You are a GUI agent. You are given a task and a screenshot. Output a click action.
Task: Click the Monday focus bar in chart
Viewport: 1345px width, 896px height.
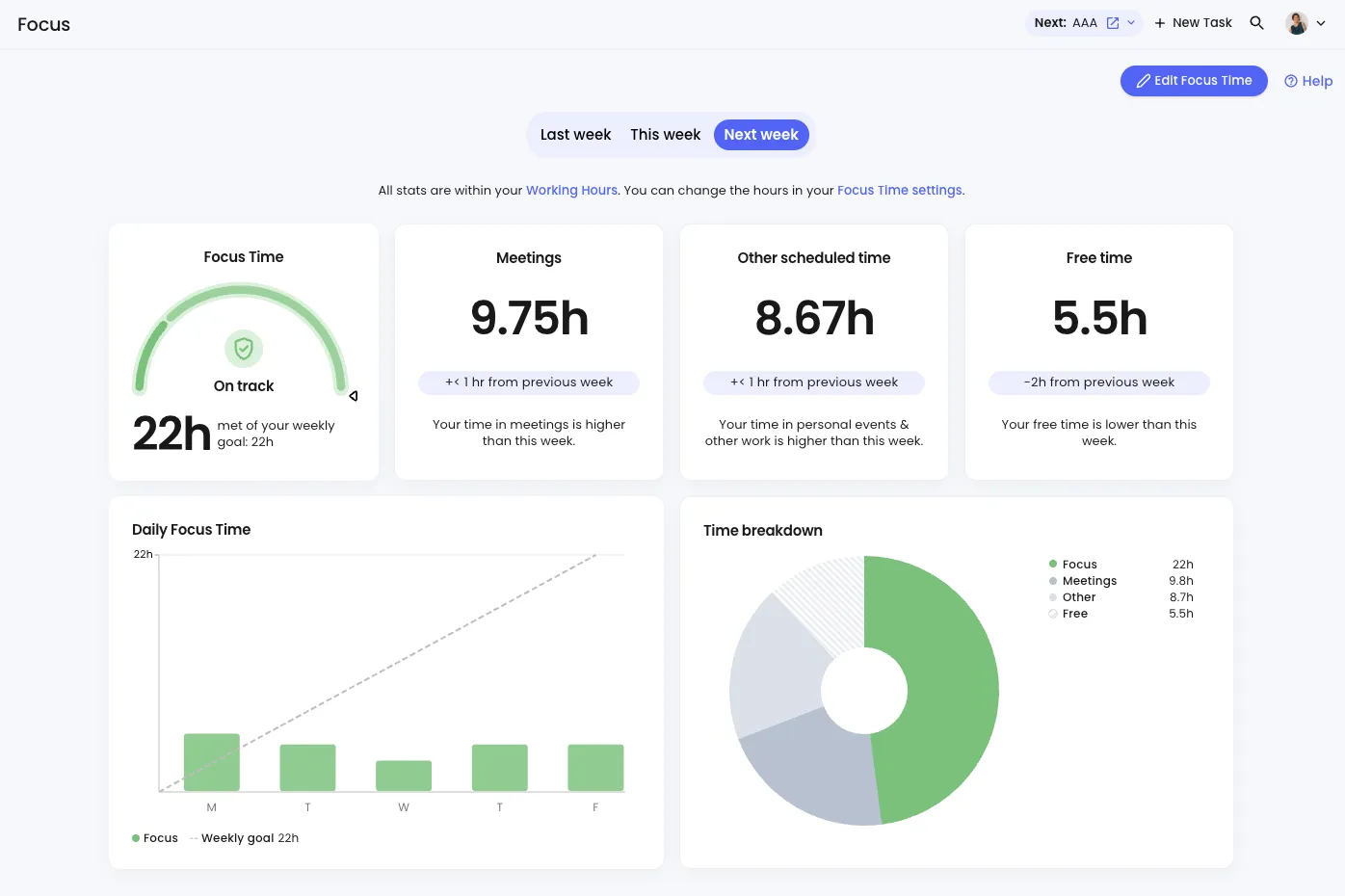pyautogui.click(x=211, y=762)
